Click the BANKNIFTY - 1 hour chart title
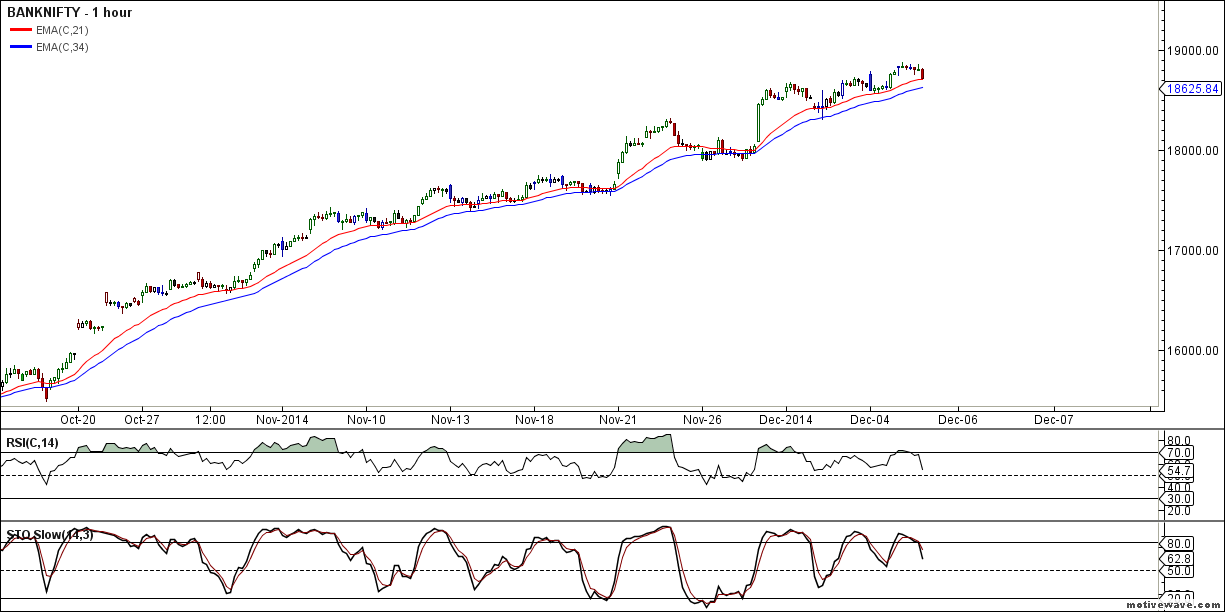The width and height of the screenshot is (1225, 612). [x=69, y=13]
